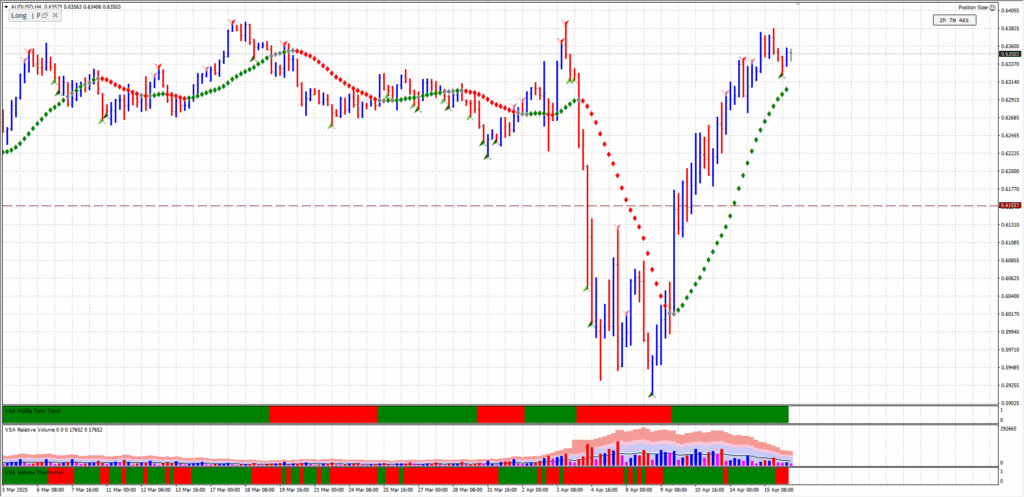Click the 2h 7m 46s candle timer box

[957, 20]
